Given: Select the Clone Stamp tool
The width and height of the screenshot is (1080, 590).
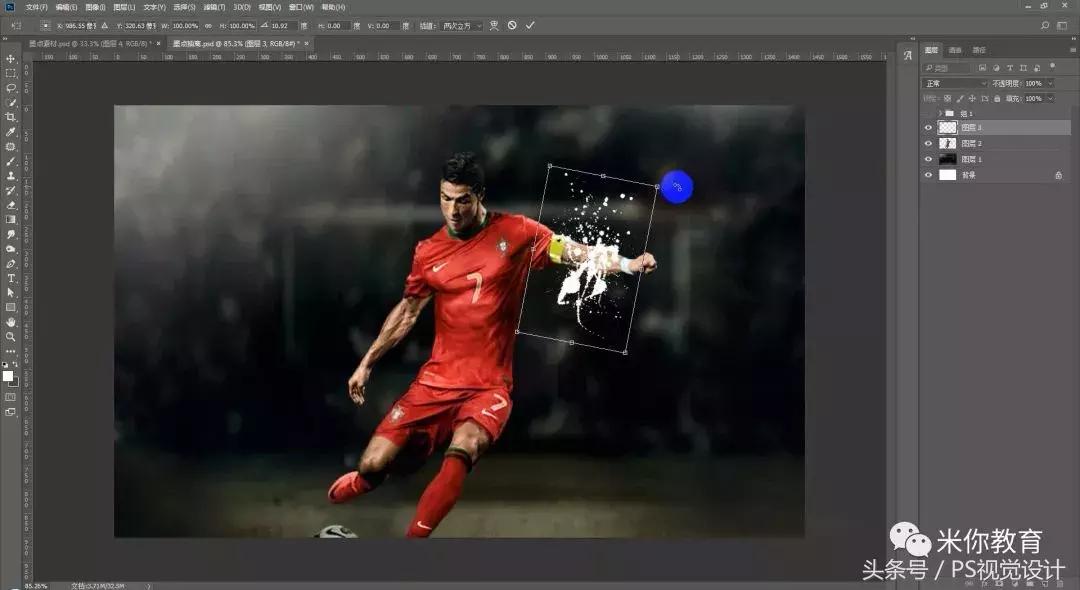Looking at the screenshot, I should click(10, 176).
